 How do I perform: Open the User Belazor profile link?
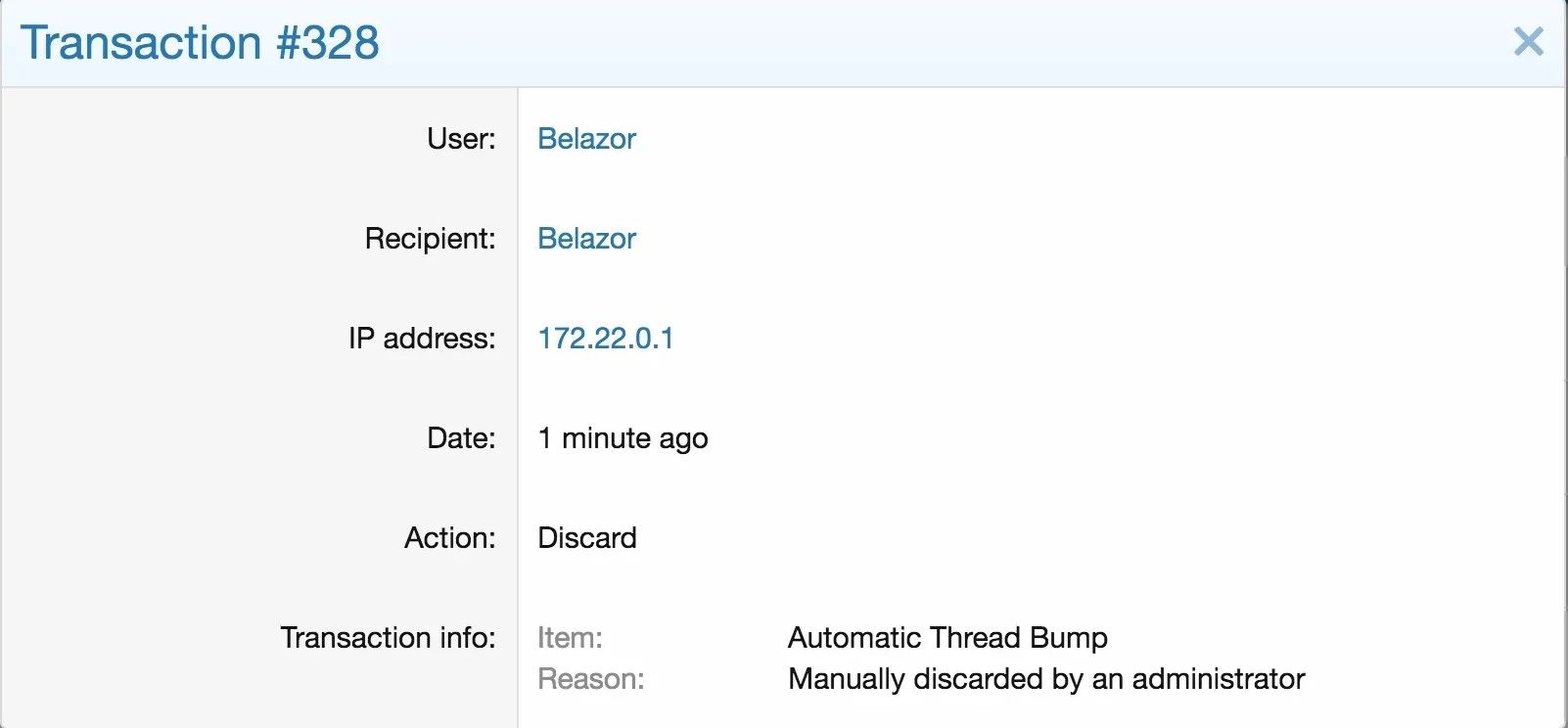587,139
